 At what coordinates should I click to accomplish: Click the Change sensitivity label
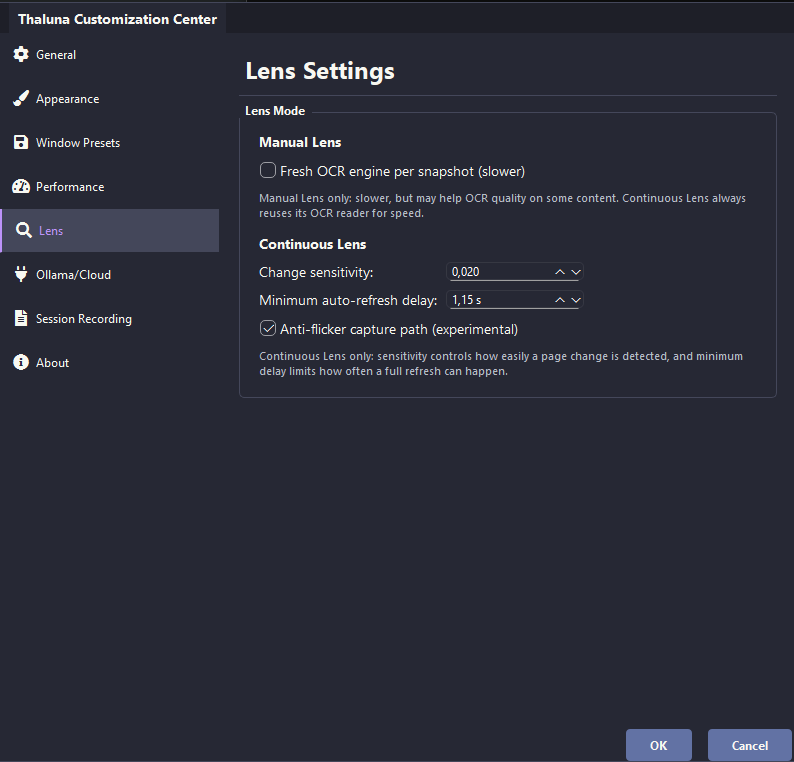[x=316, y=272]
